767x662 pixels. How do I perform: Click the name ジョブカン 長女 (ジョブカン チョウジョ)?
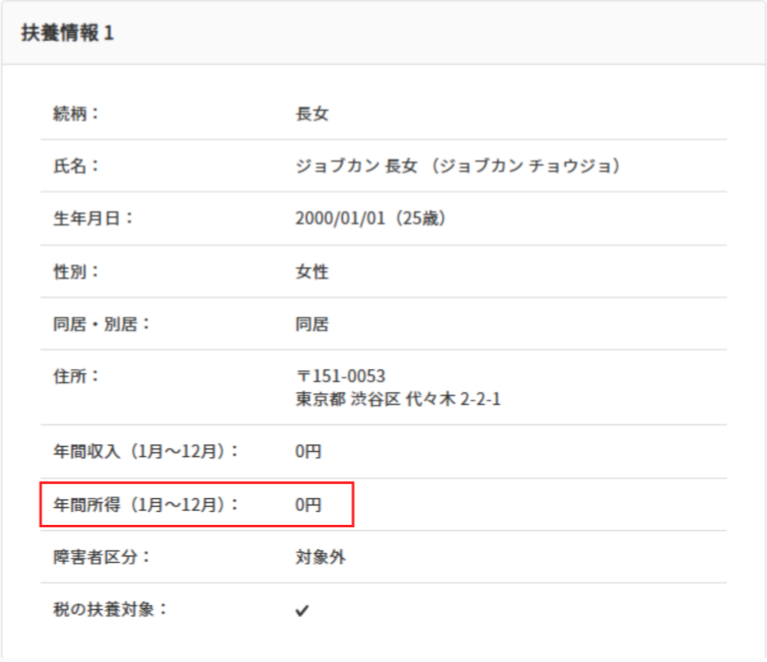tap(459, 166)
